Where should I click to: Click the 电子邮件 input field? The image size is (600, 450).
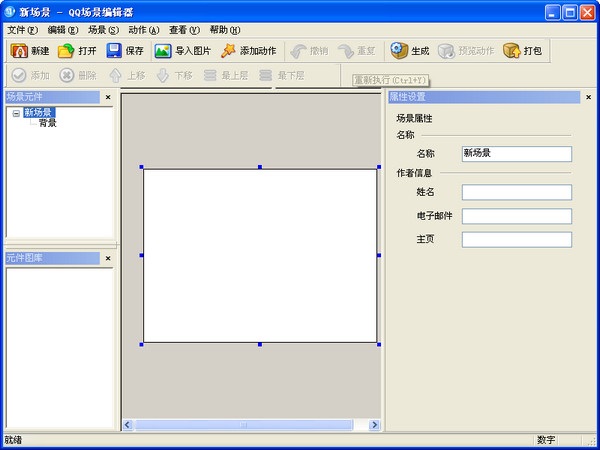(516, 216)
